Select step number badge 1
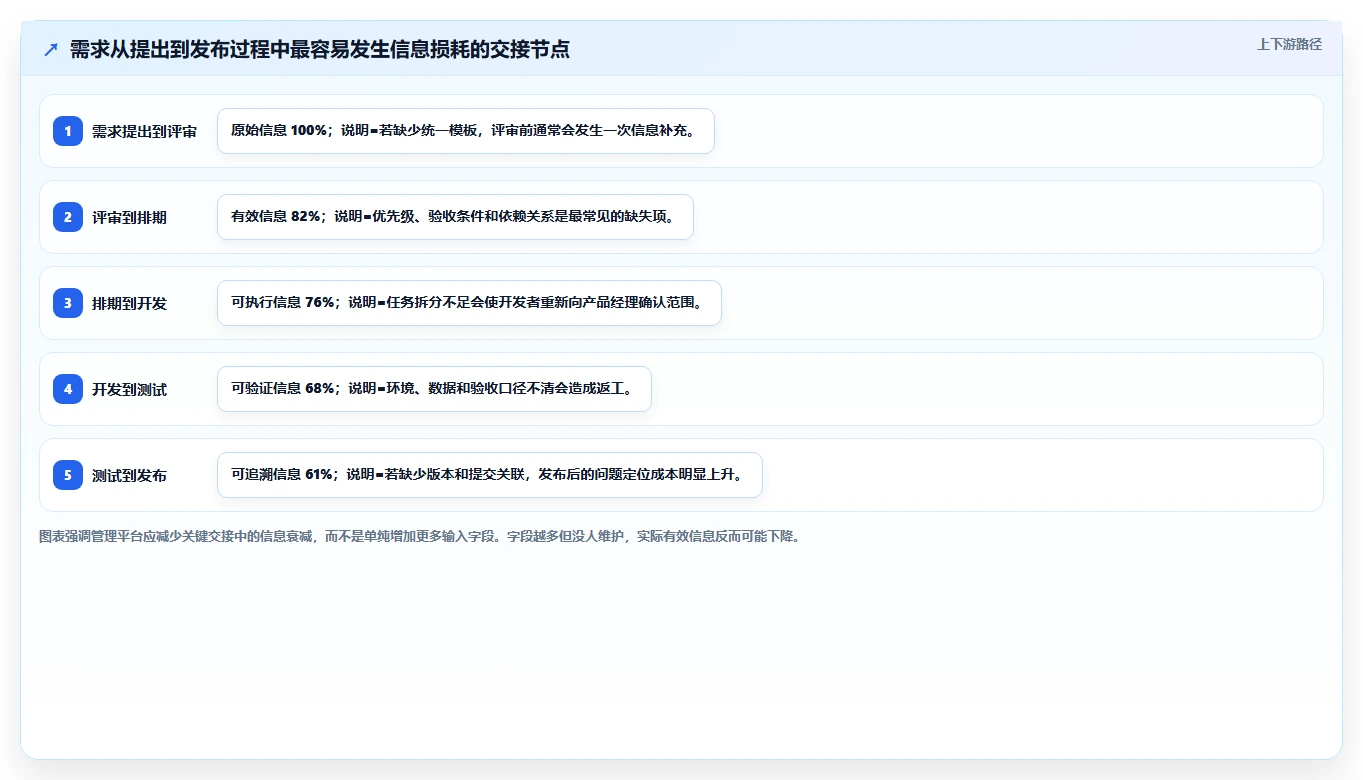Viewport: 1363px width, 780px height. tap(68, 131)
